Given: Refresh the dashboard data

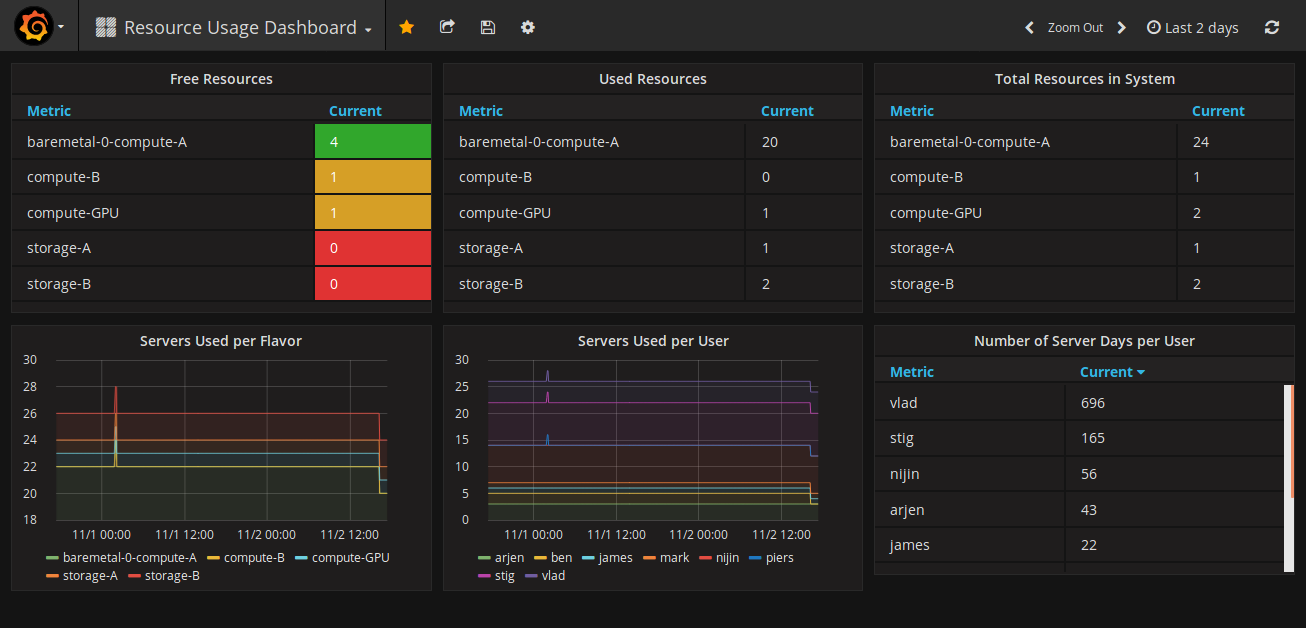Looking at the screenshot, I should click(x=1272, y=28).
